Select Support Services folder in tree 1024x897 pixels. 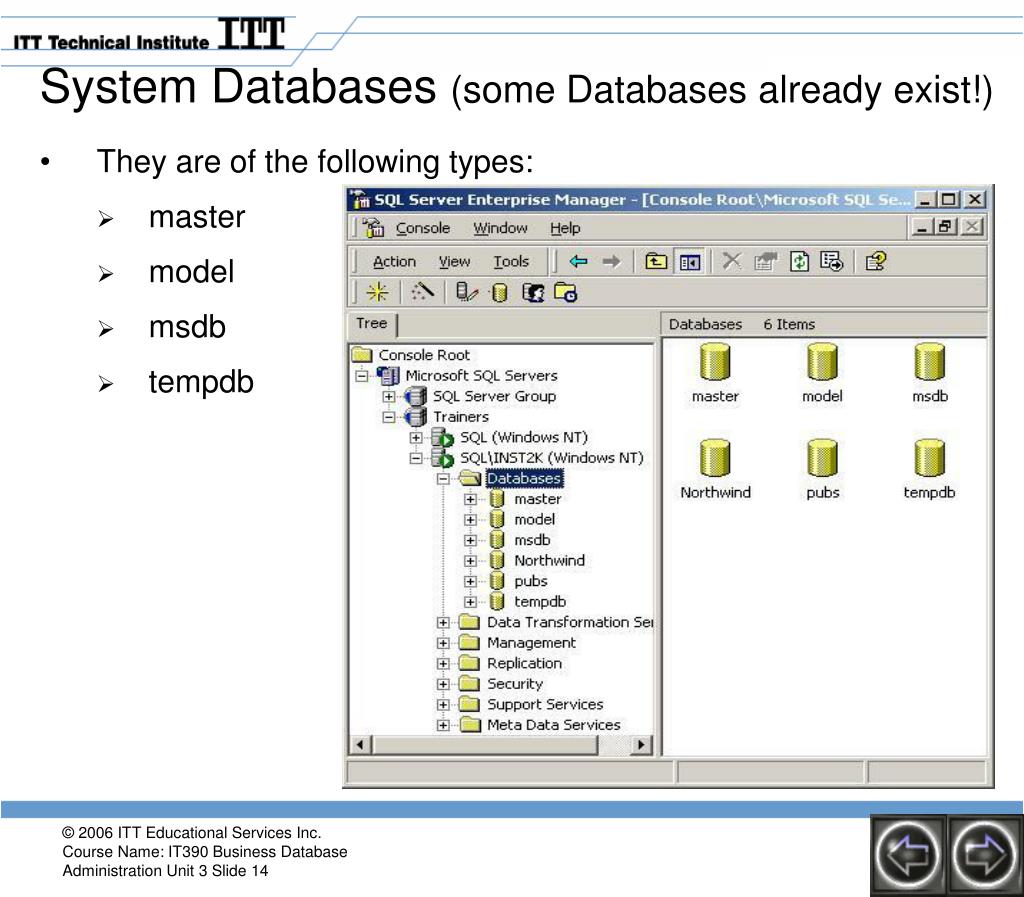pyautogui.click(x=545, y=704)
